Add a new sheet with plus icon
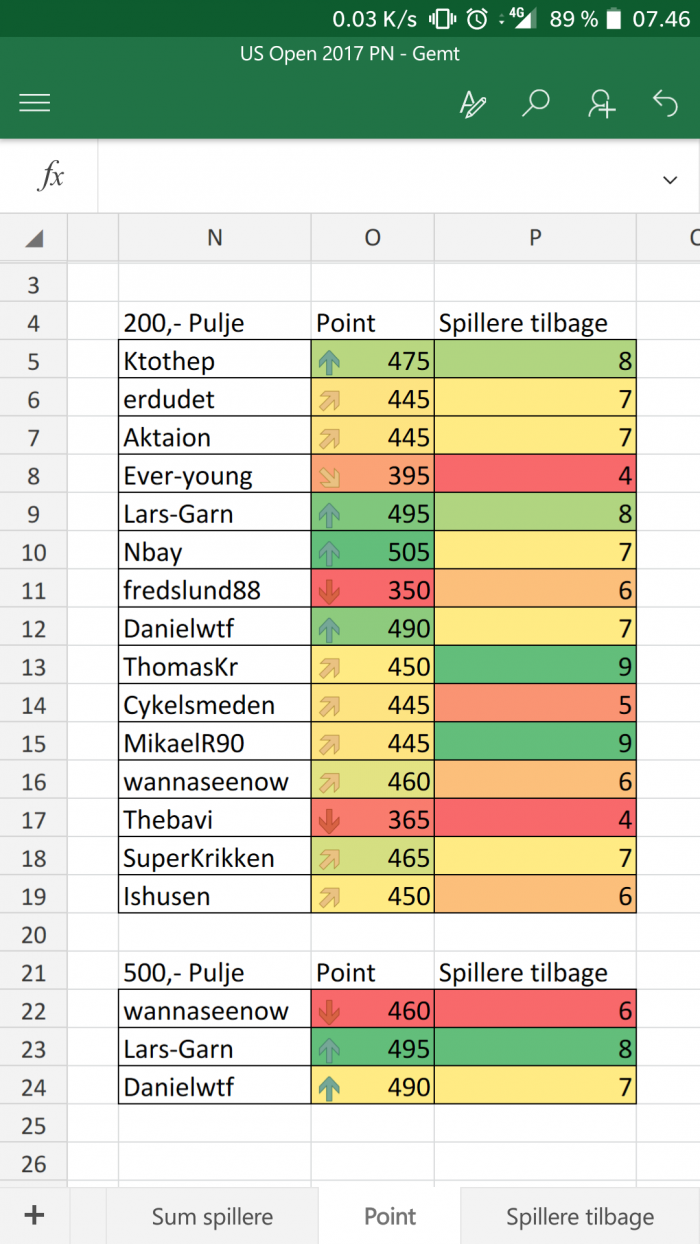Image resolution: width=700 pixels, height=1244 pixels. pos(35,1215)
